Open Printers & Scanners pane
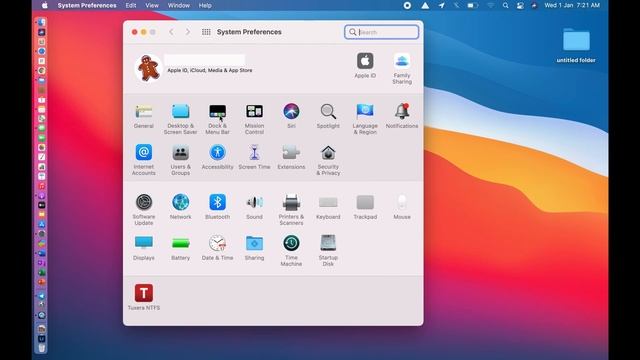The image size is (640, 360). point(291,210)
